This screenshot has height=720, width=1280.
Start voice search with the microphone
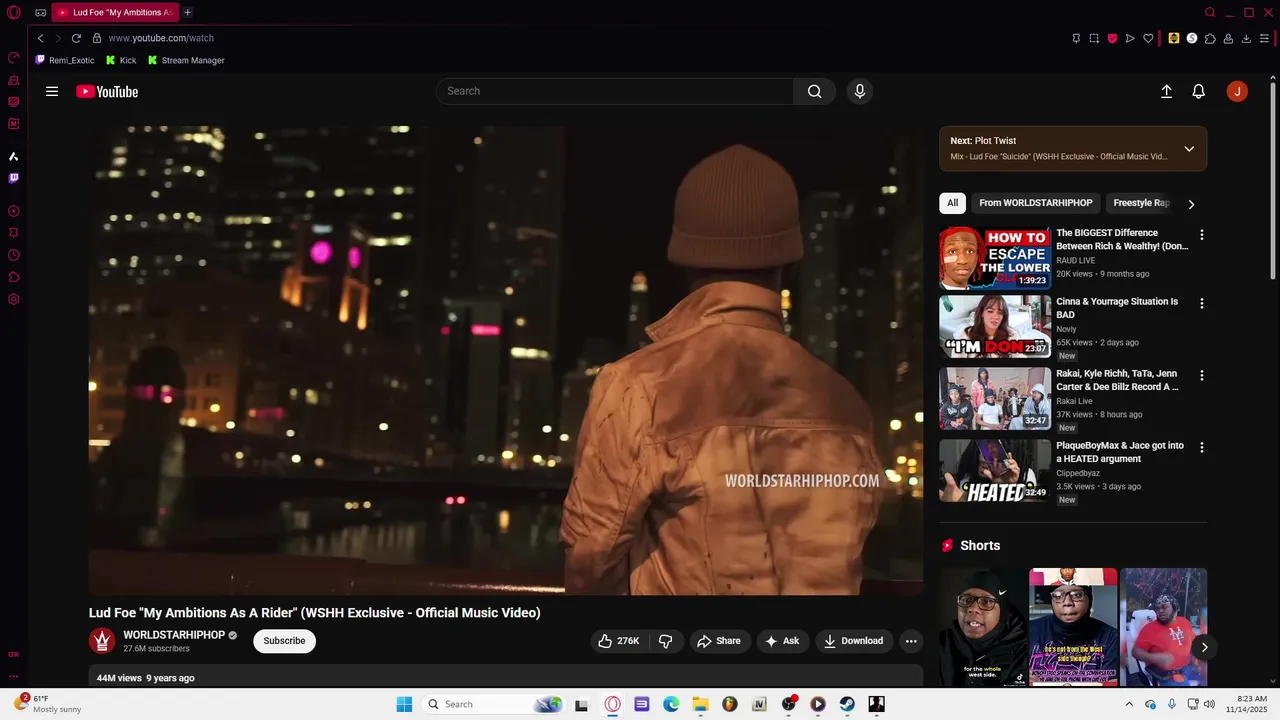[x=859, y=91]
